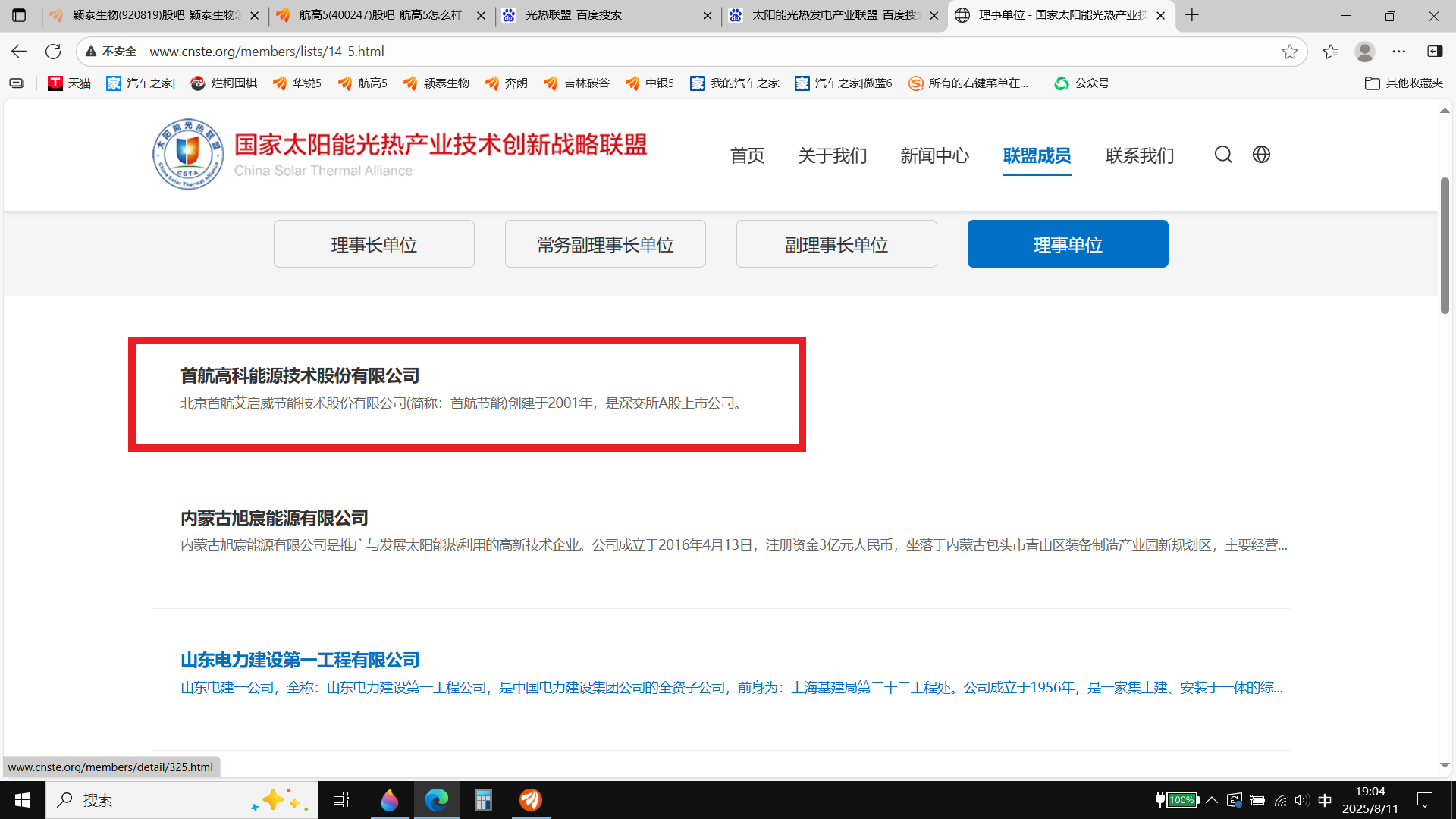
Task: Open the notification center icon
Action: [x=1425, y=800]
